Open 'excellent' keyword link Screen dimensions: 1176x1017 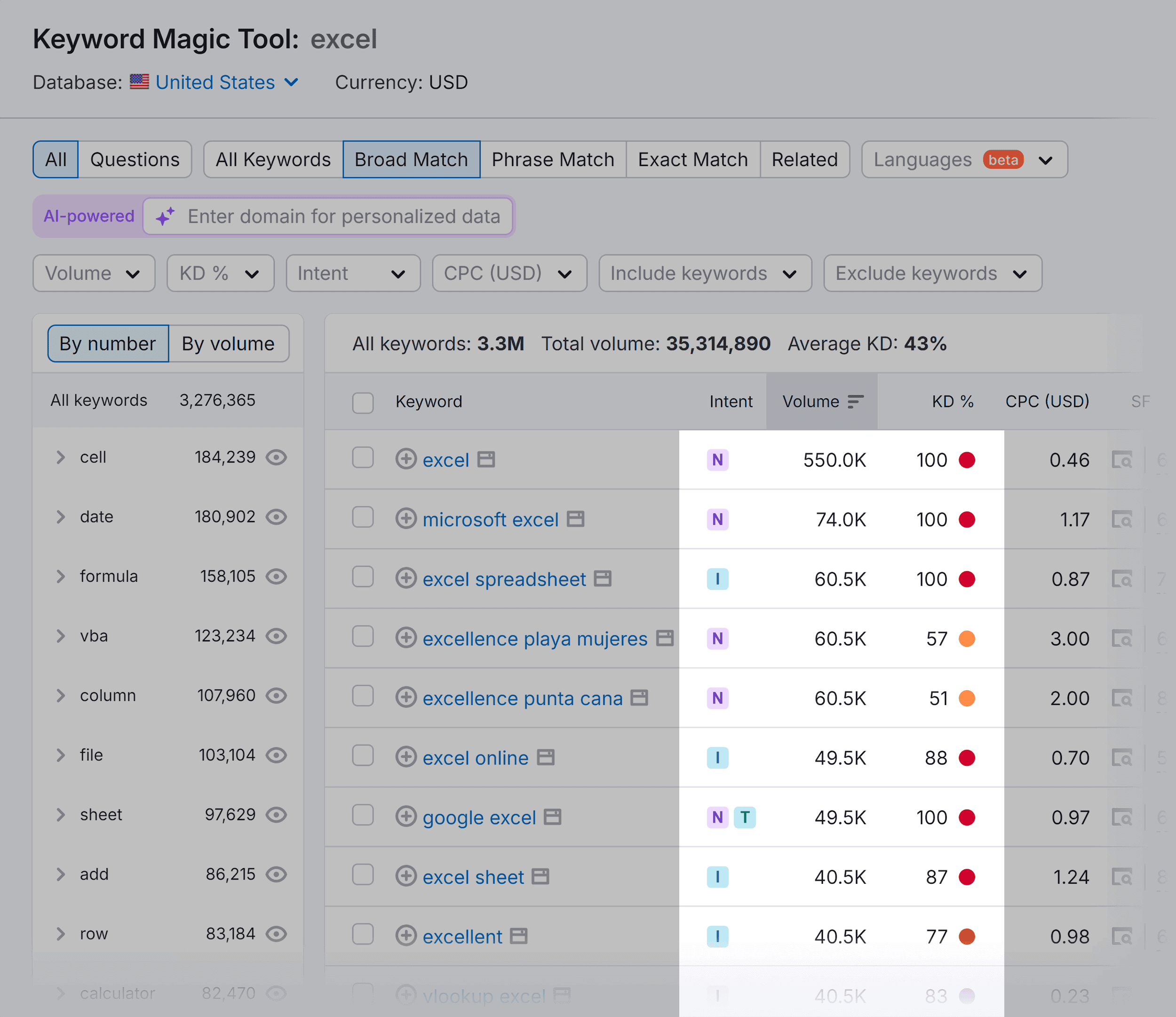[462, 937]
